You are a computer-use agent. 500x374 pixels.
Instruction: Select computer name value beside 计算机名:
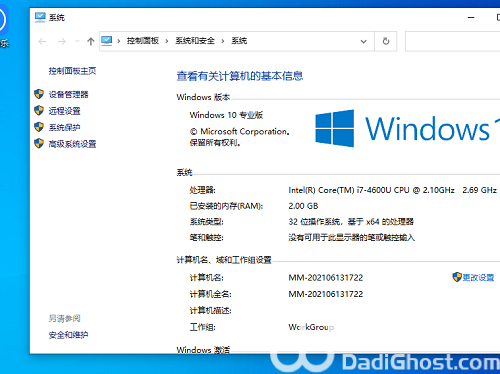click(x=326, y=278)
